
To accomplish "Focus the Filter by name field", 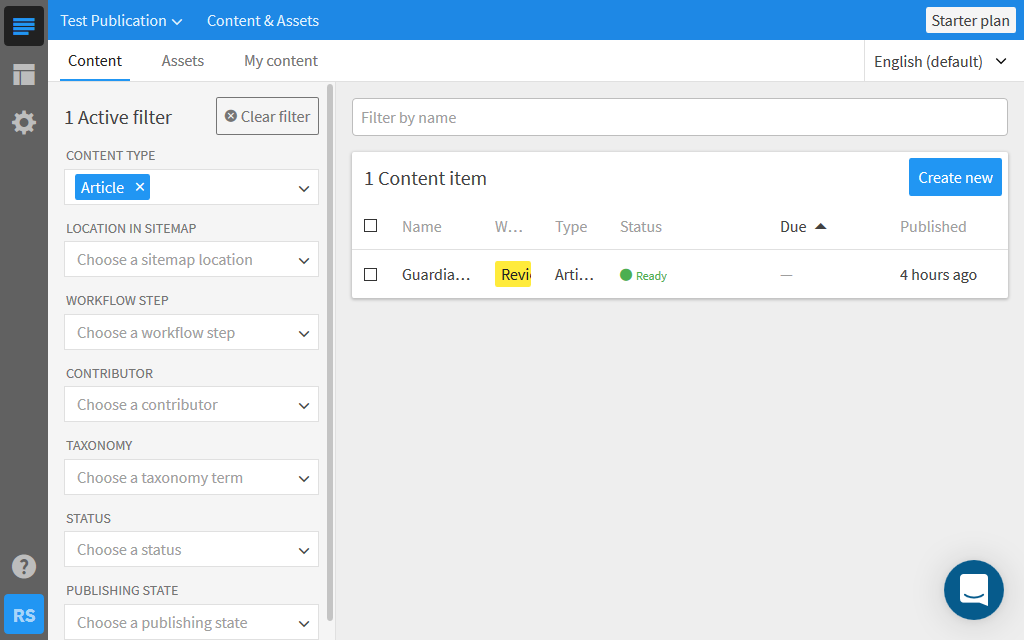I will tap(679, 117).
